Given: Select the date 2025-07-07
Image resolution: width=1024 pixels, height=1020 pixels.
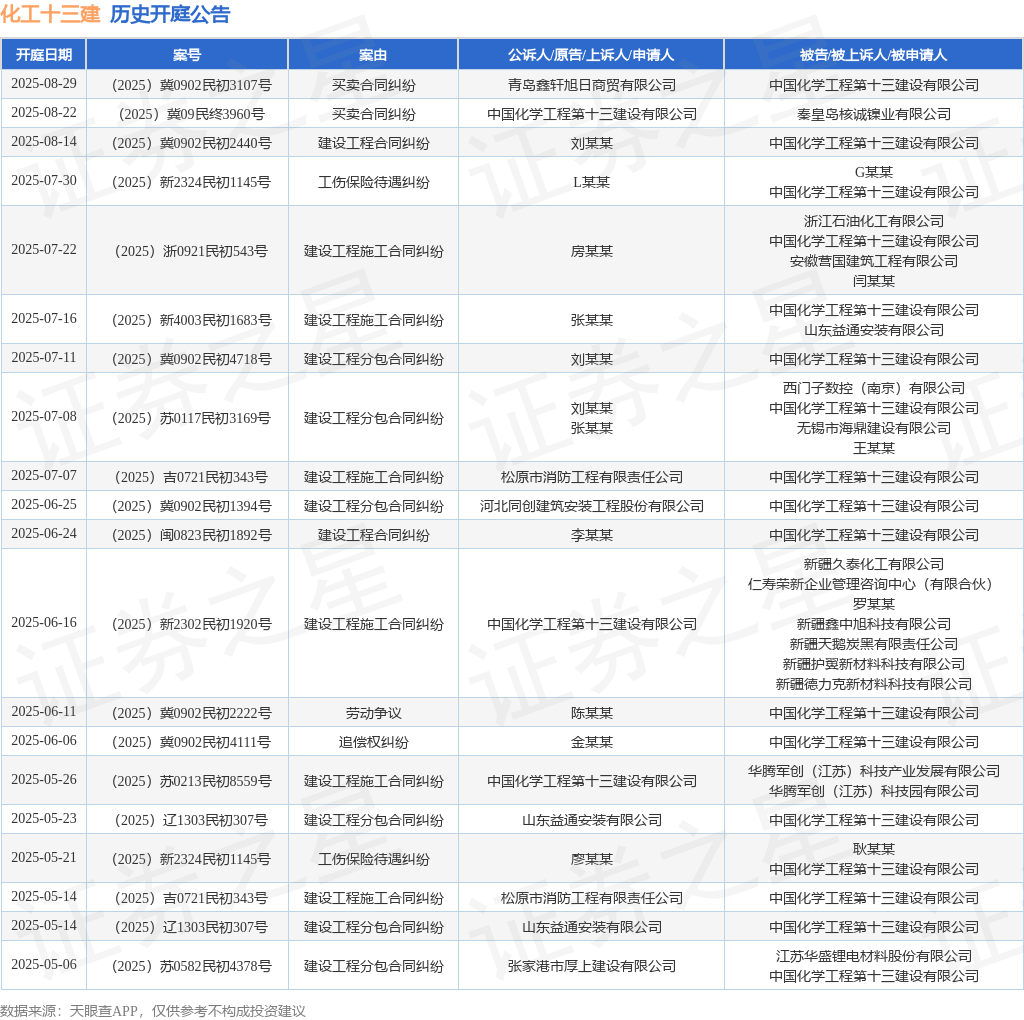Looking at the screenshot, I should coord(44,475).
